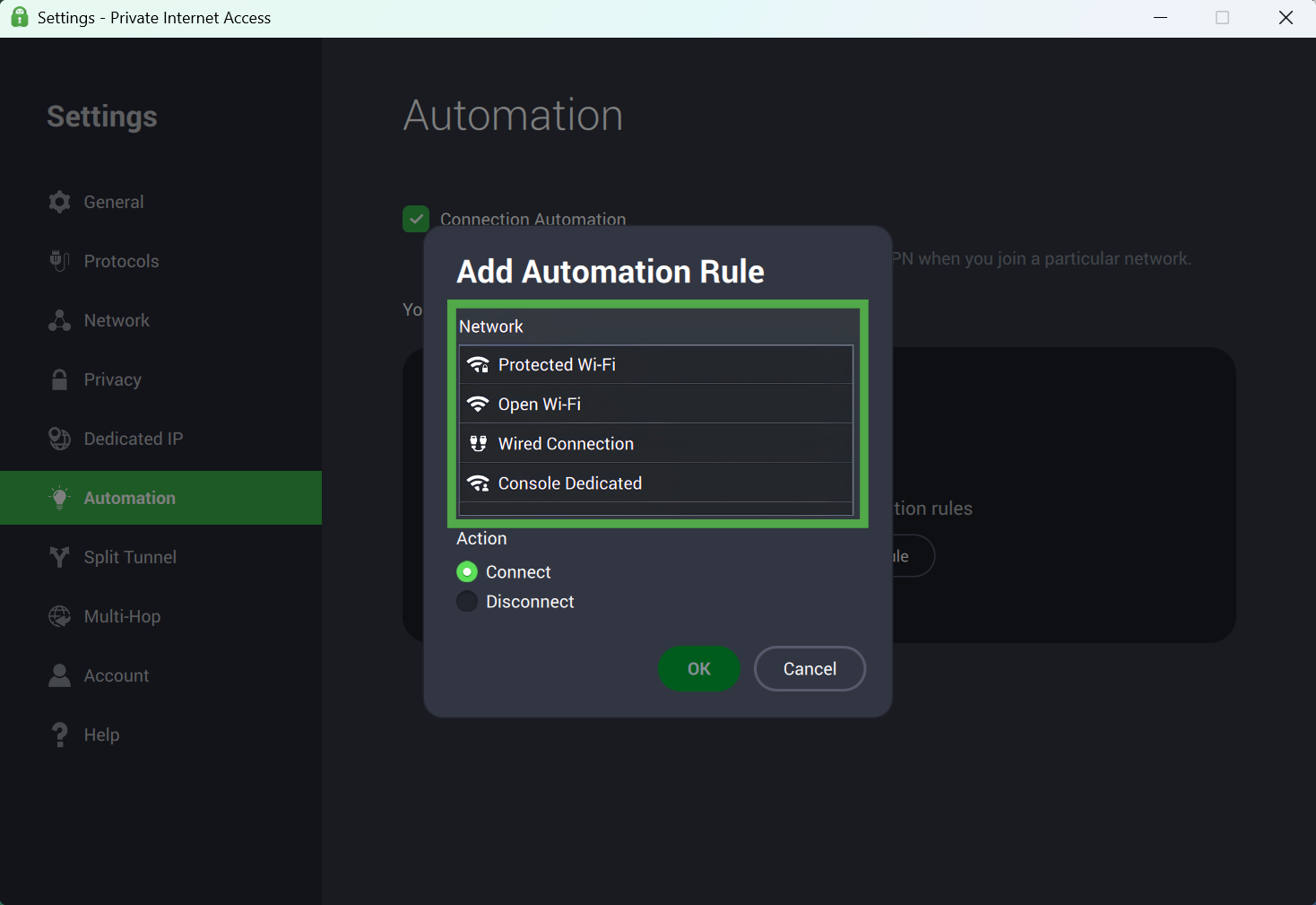
Task: Click the PIA padlock logo in title bar
Action: pyautogui.click(x=19, y=17)
